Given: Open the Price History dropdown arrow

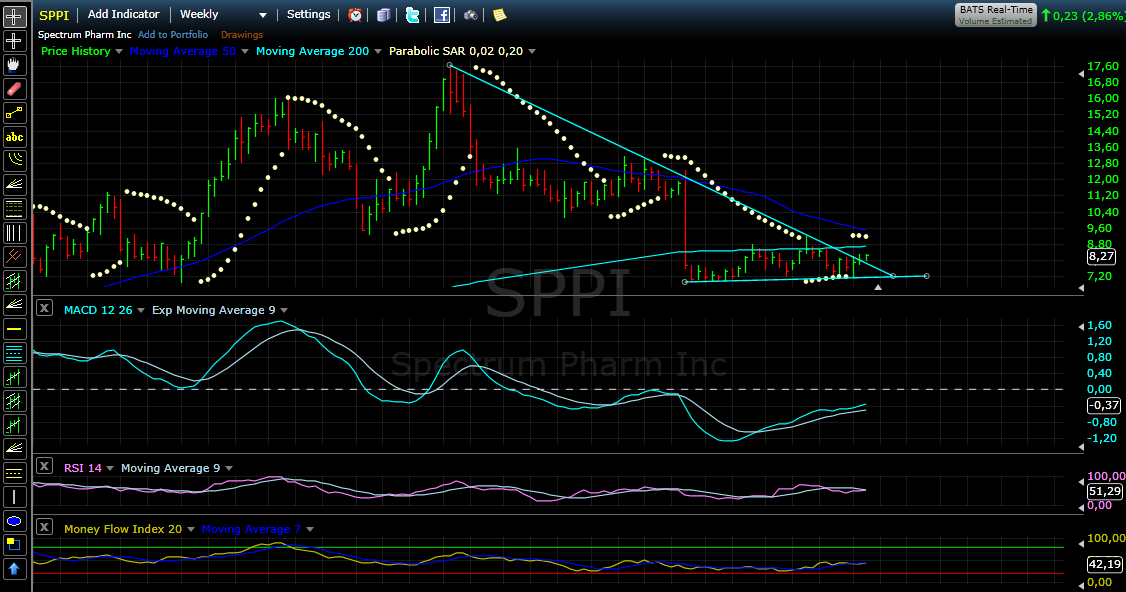Looking at the screenshot, I should click(x=119, y=52).
